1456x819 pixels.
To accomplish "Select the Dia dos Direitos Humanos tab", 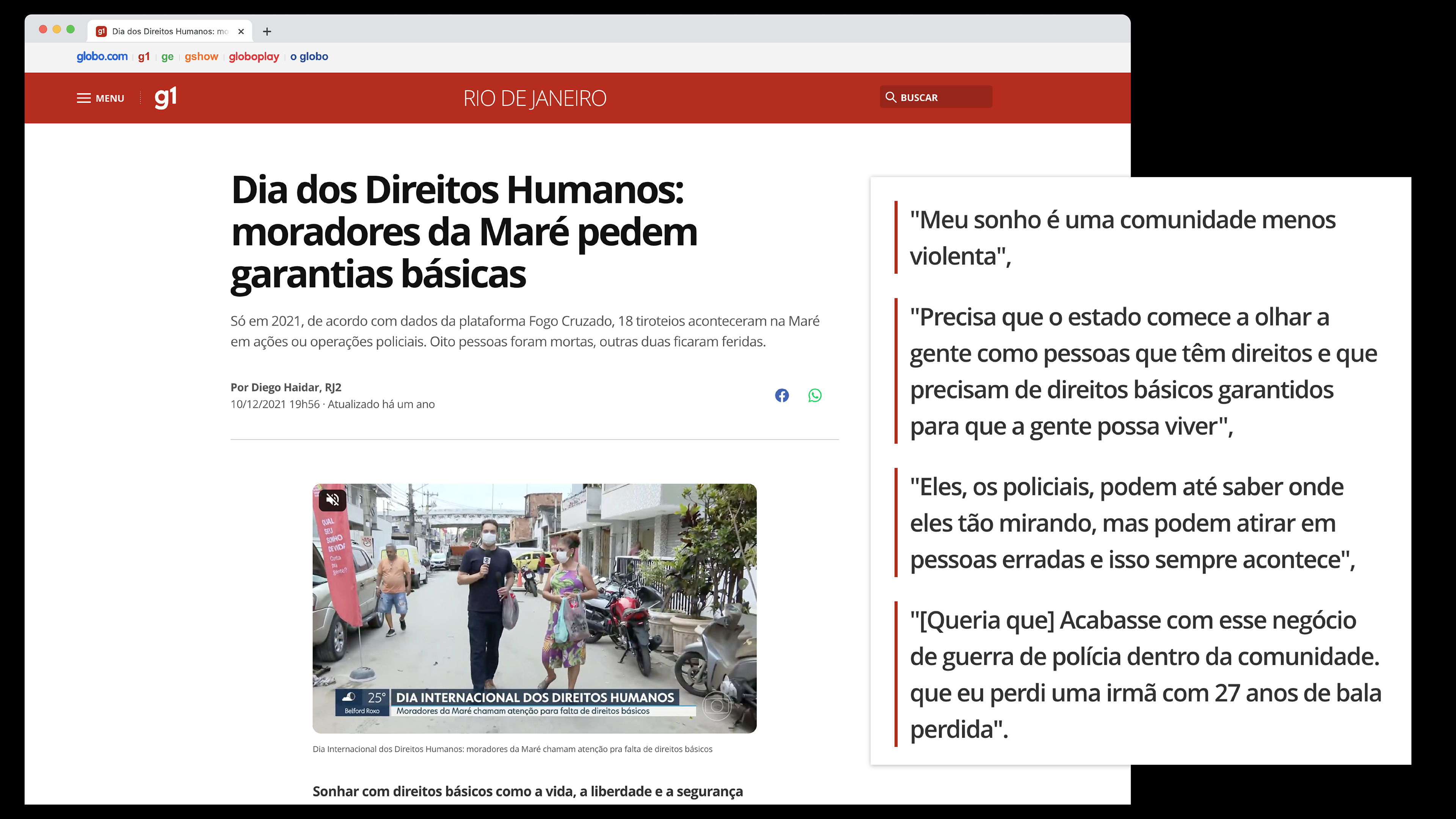I will pyautogui.click(x=169, y=31).
